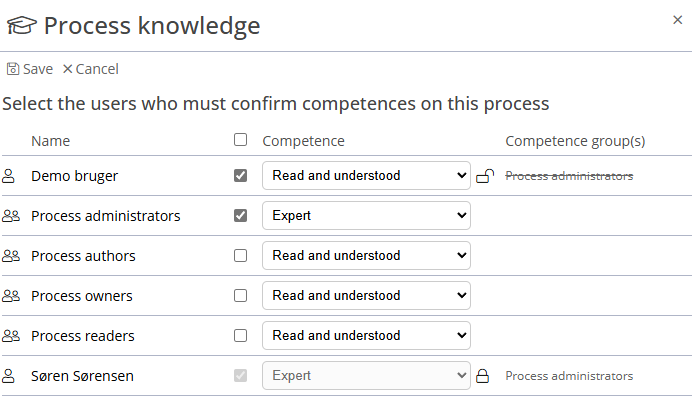Image resolution: width=692 pixels, height=398 pixels.
Task: Click the Save button
Action: pos(30,69)
